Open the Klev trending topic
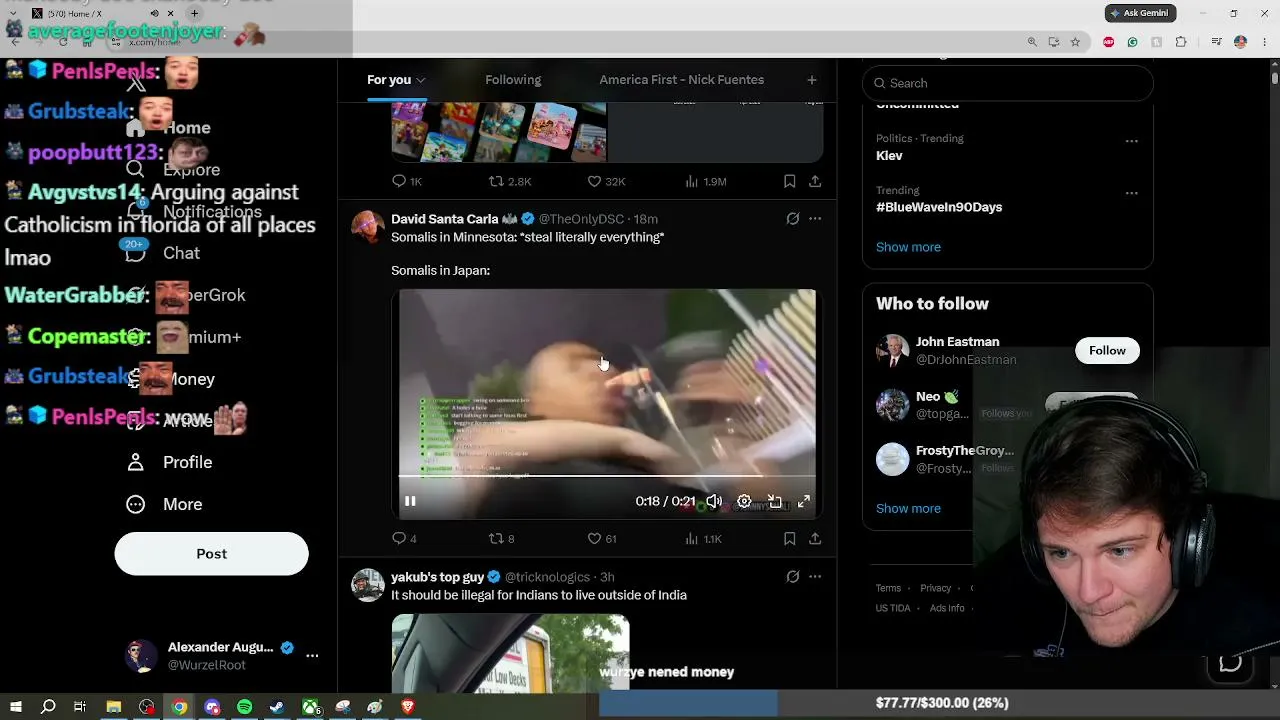This screenshot has width=1280, height=720. click(889, 156)
